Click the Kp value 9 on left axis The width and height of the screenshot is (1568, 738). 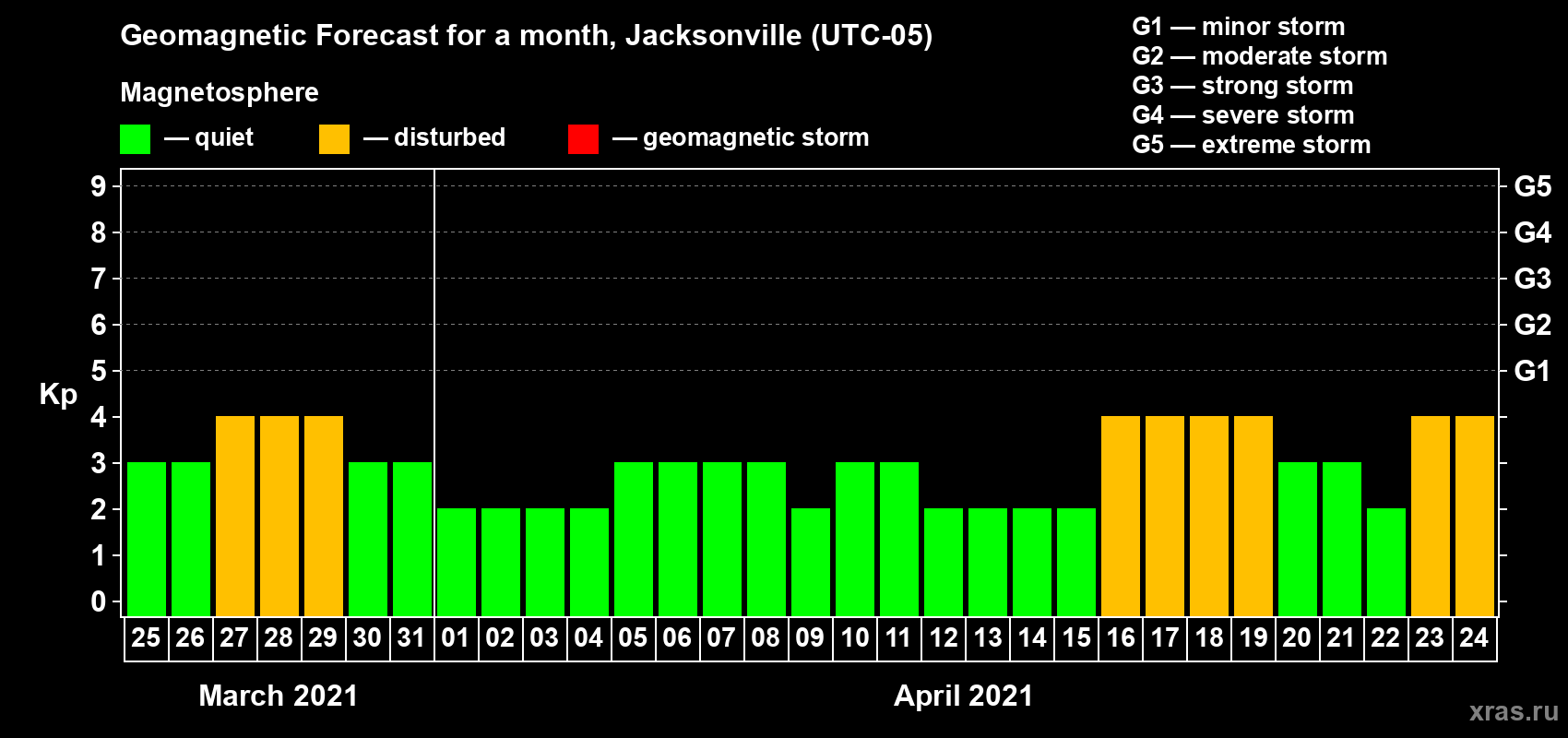[x=99, y=186]
